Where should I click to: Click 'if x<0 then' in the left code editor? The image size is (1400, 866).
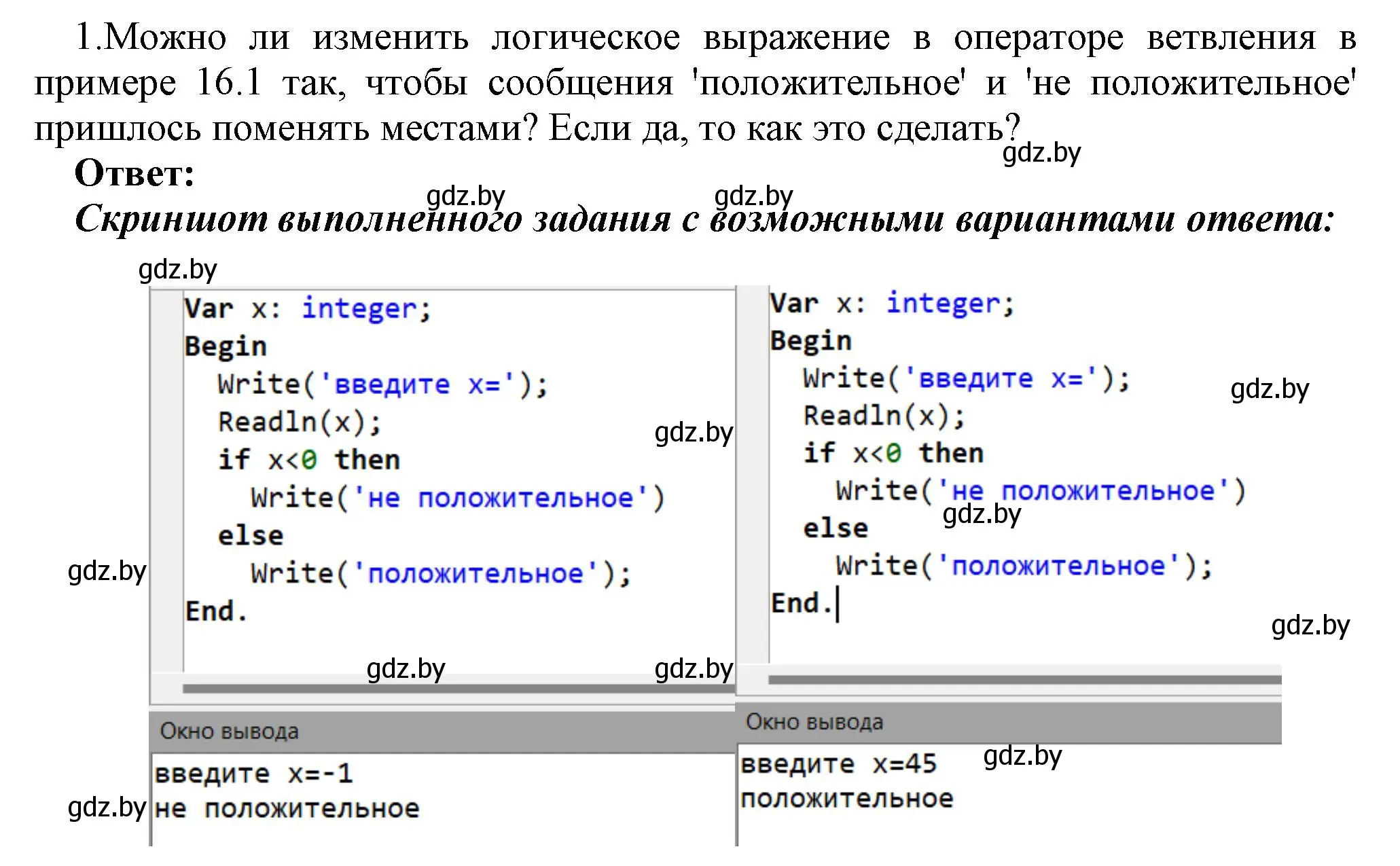pos(309,460)
